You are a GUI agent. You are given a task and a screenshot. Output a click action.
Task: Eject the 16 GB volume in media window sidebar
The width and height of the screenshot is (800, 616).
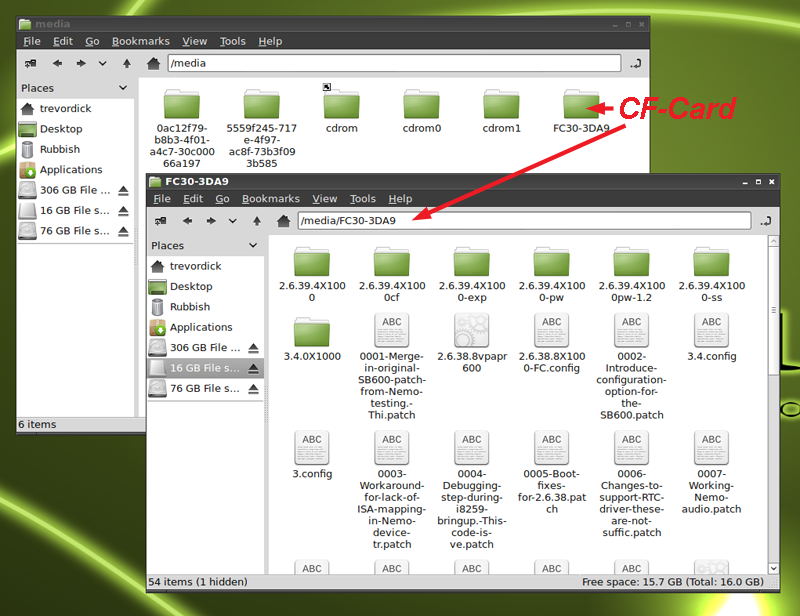[x=123, y=211]
